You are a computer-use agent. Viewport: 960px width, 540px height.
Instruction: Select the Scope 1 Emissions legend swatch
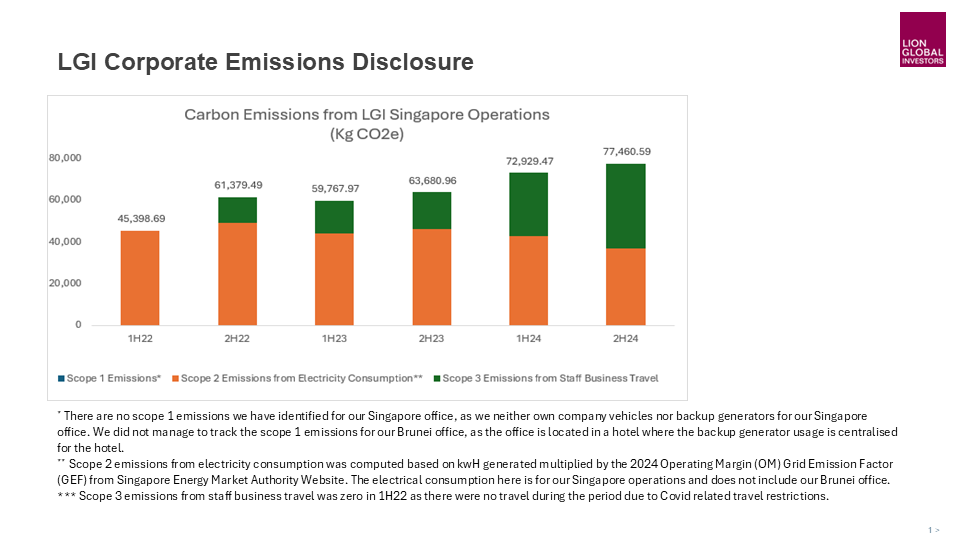point(61,378)
